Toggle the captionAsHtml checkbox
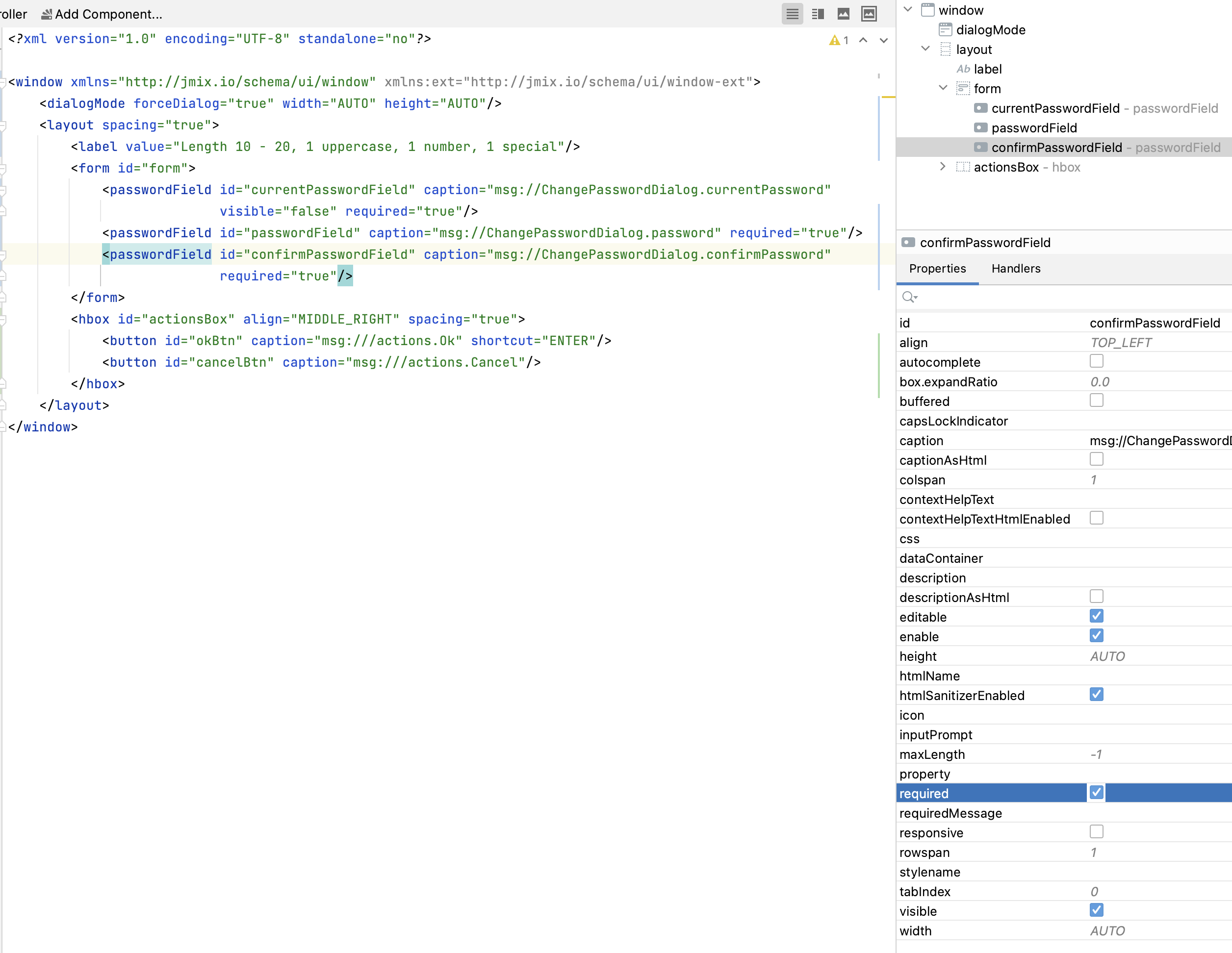This screenshot has height=953, width=1232. pyautogui.click(x=1096, y=459)
